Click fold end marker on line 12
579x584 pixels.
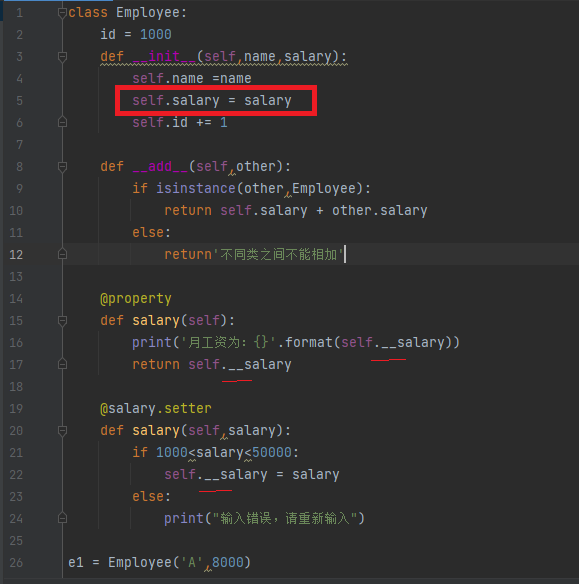click(62, 254)
